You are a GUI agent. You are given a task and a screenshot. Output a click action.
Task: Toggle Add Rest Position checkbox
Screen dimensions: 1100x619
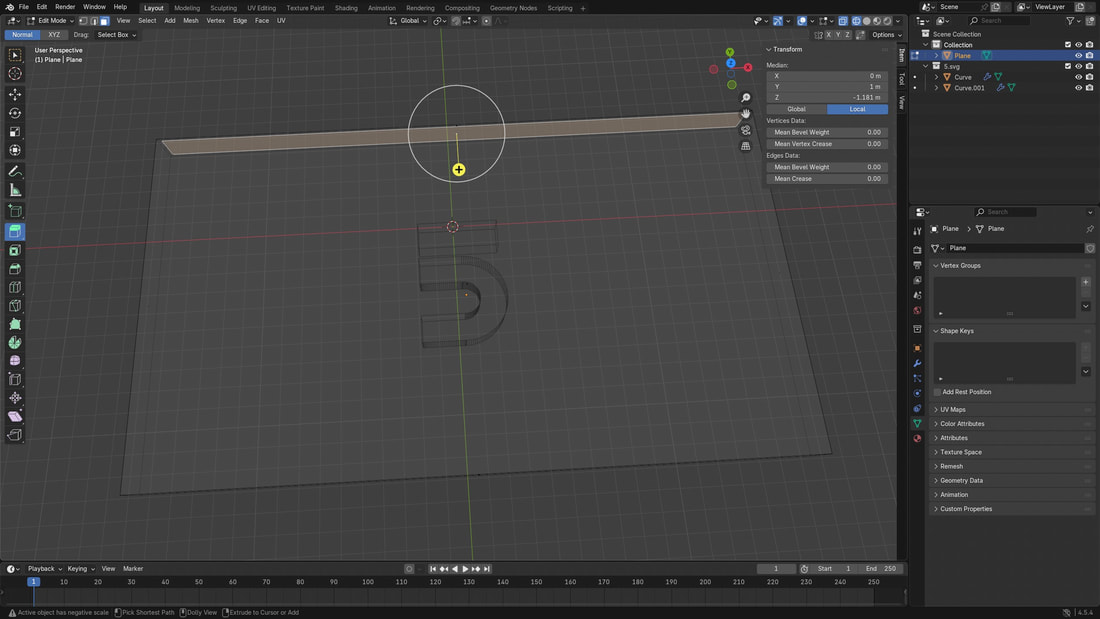click(x=937, y=392)
